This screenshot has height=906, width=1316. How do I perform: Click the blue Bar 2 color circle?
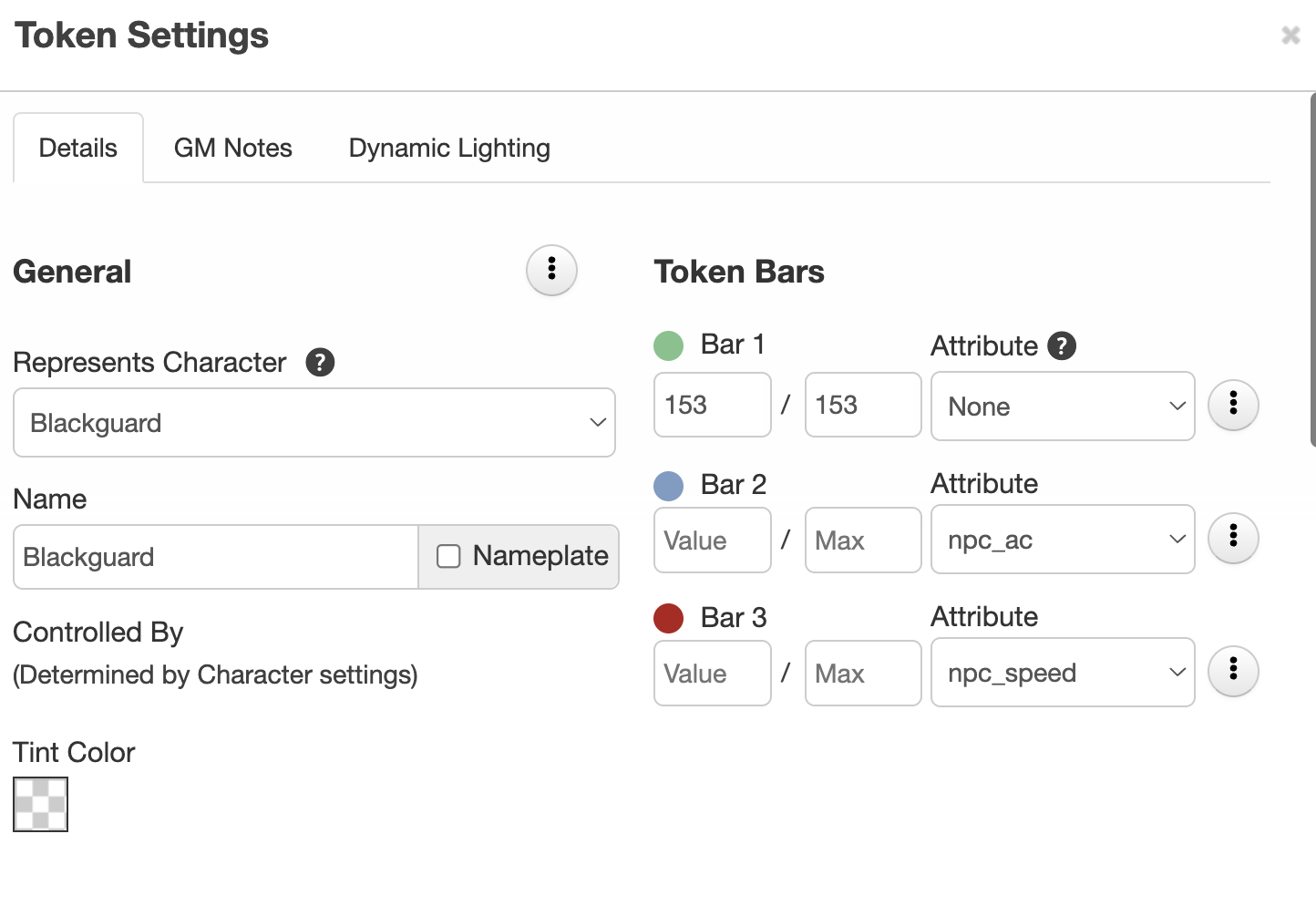669,485
